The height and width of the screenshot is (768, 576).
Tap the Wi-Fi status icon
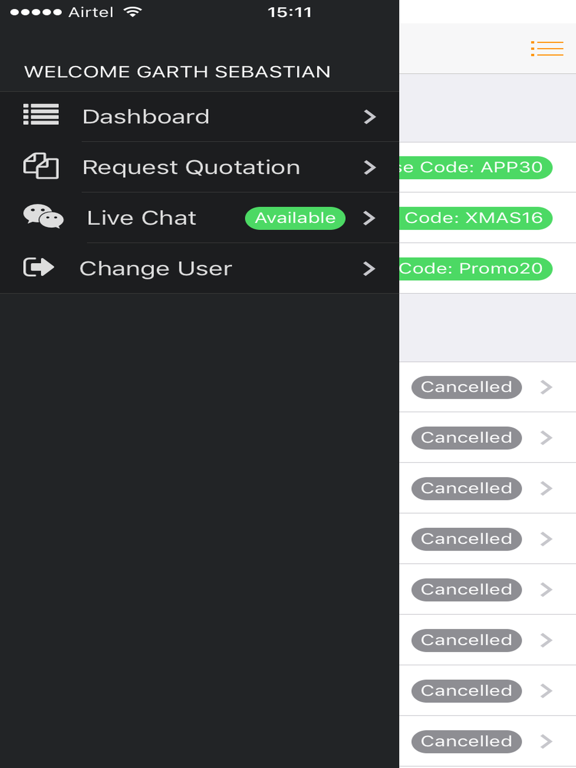coord(132,12)
